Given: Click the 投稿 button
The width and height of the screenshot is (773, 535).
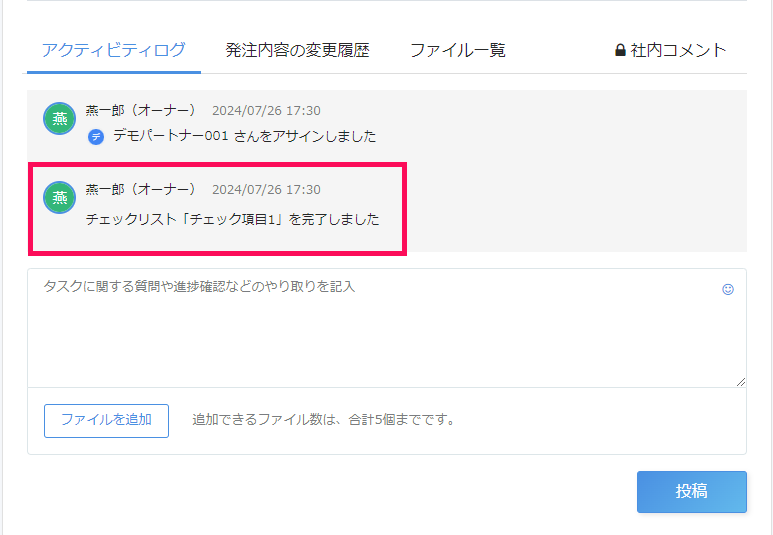Looking at the screenshot, I should (692, 492).
